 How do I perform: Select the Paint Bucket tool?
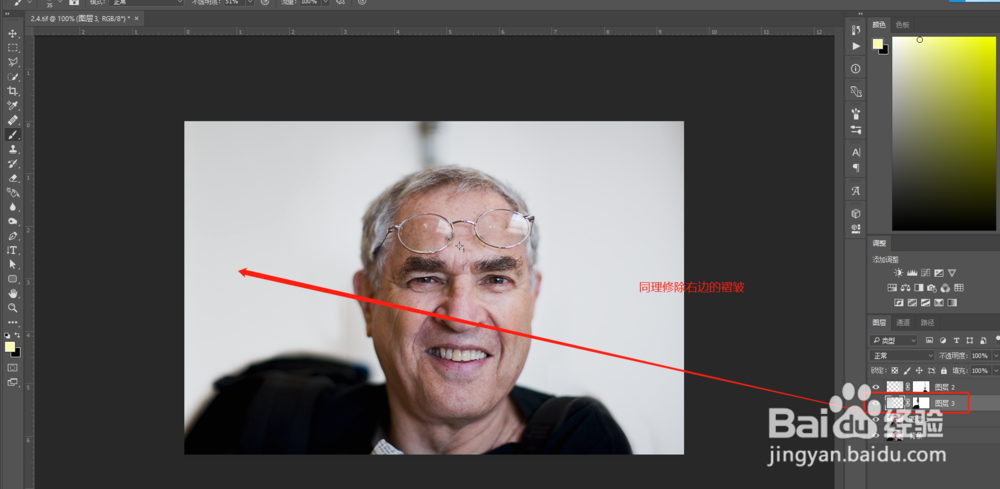(x=12, y=193)
